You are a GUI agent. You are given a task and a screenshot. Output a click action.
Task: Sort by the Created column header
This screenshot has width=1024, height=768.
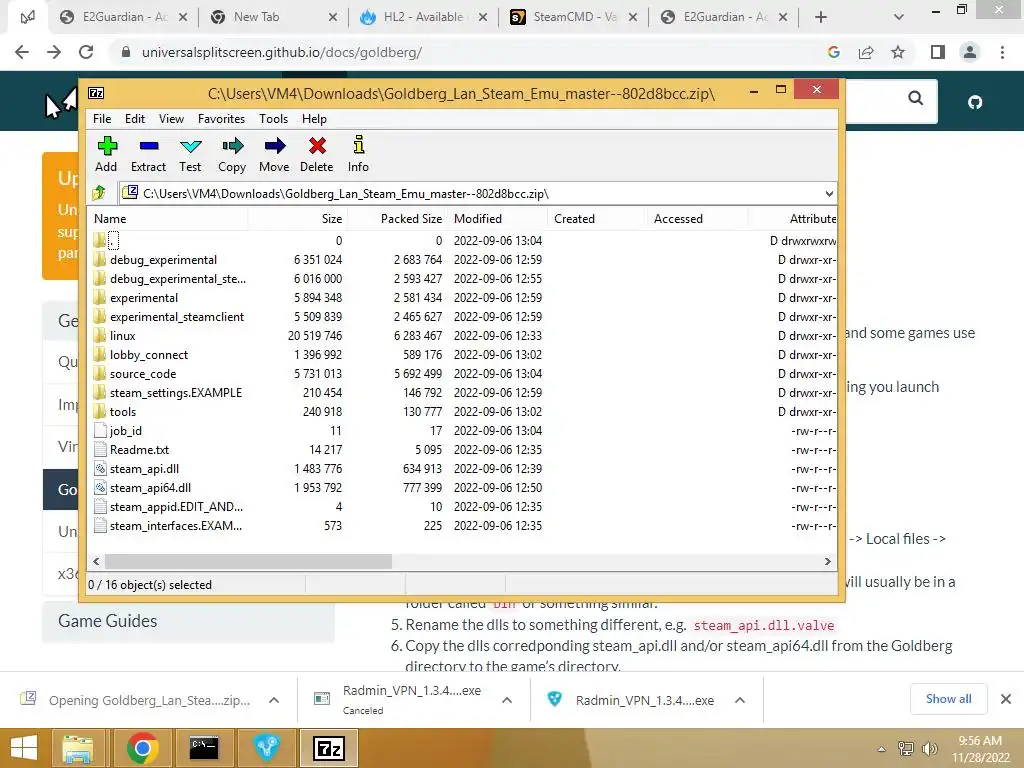(597, 219)
